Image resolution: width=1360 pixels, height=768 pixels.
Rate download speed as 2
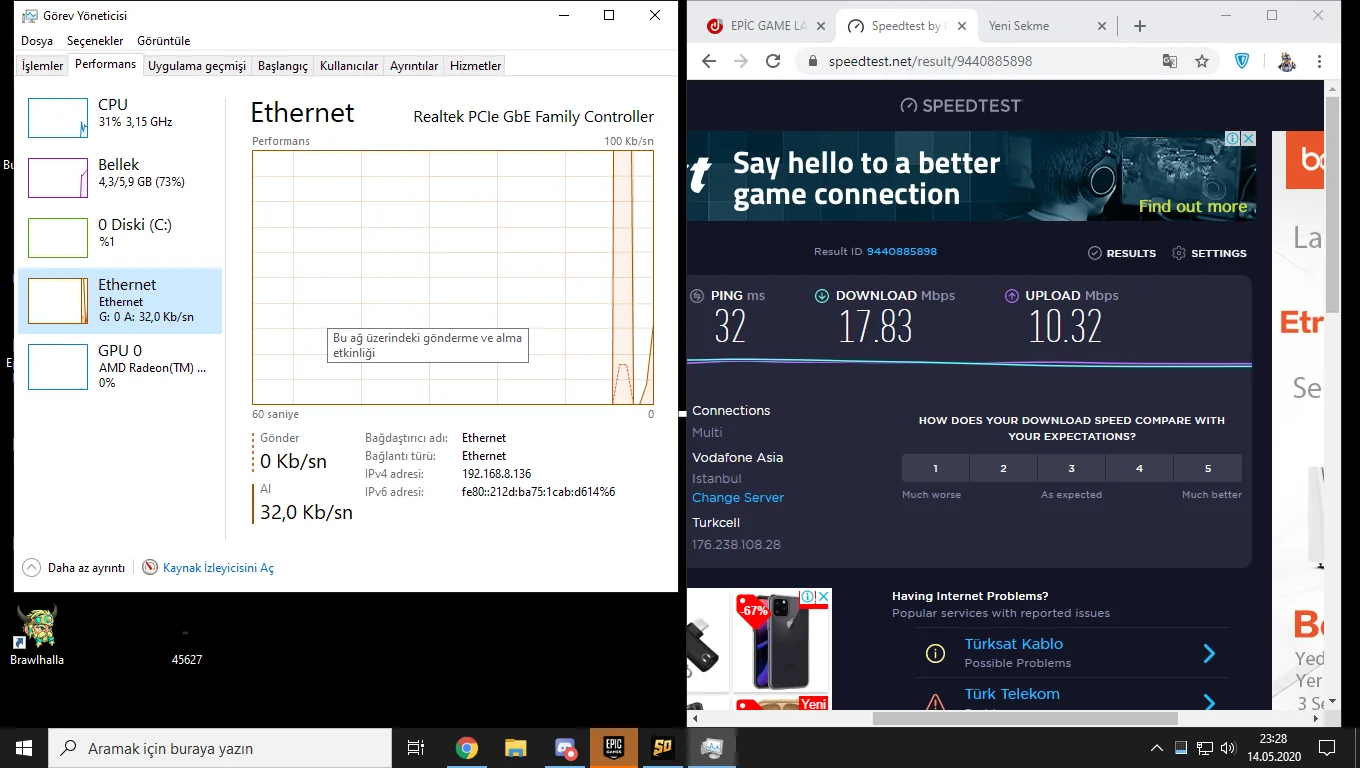[x=1003, y=468]
